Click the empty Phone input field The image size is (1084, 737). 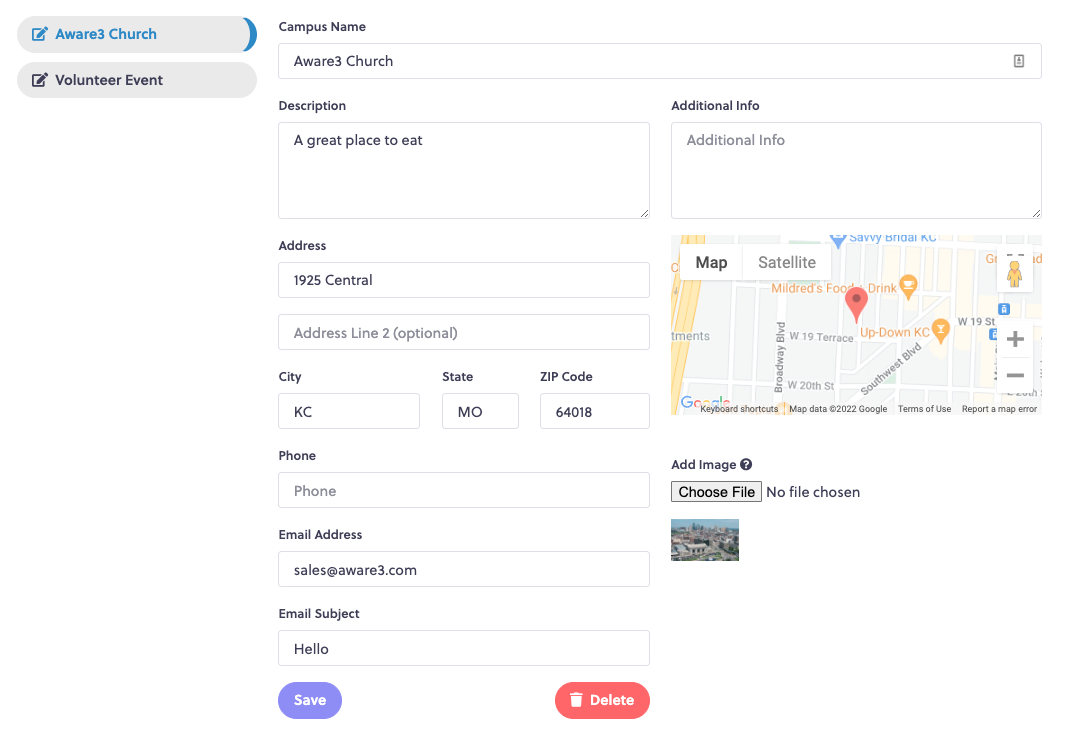pos(464,490)
